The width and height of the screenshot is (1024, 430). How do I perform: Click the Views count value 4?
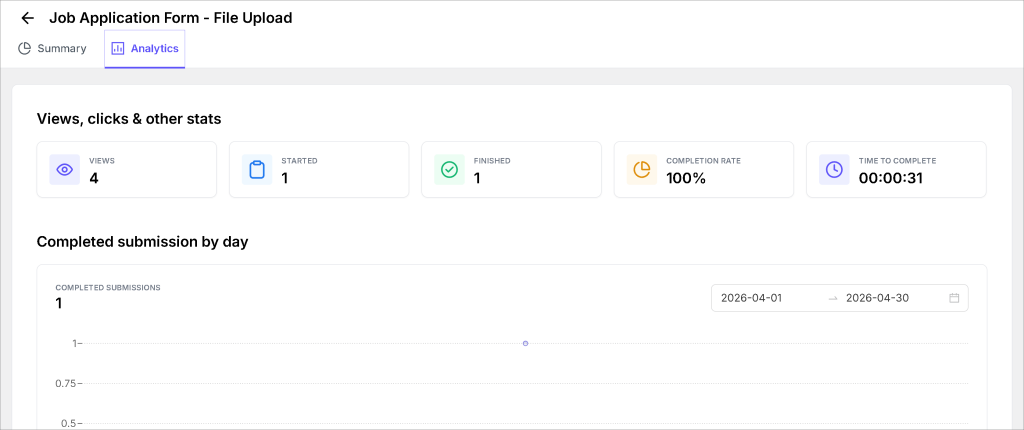(x=93, y=178)
